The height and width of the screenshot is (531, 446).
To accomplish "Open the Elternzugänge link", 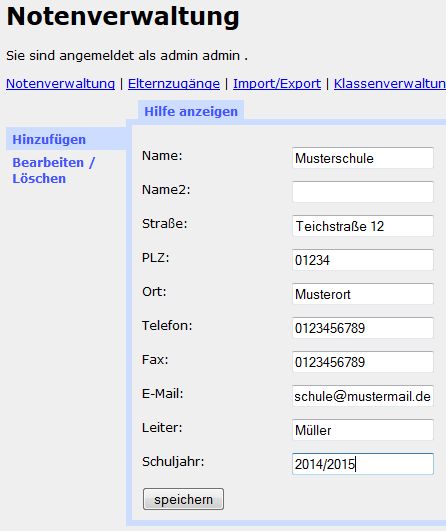I will [174, 83].
